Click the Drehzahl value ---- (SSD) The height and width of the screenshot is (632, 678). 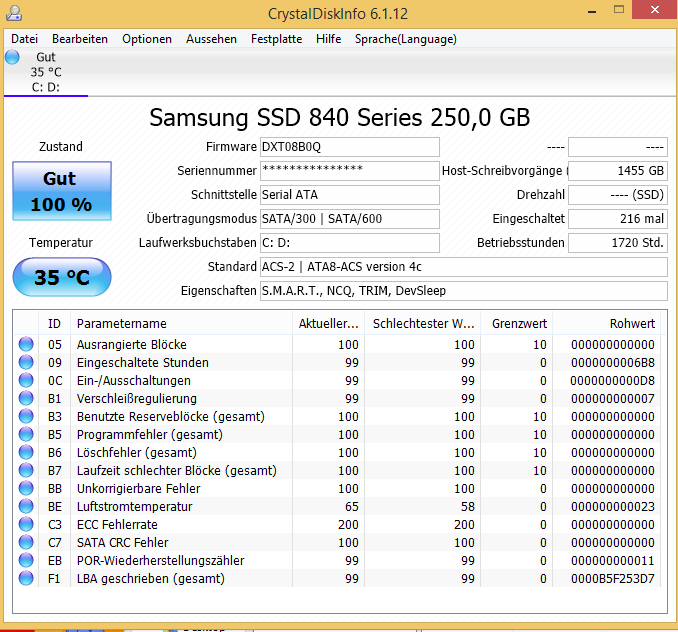click(618, 195)
